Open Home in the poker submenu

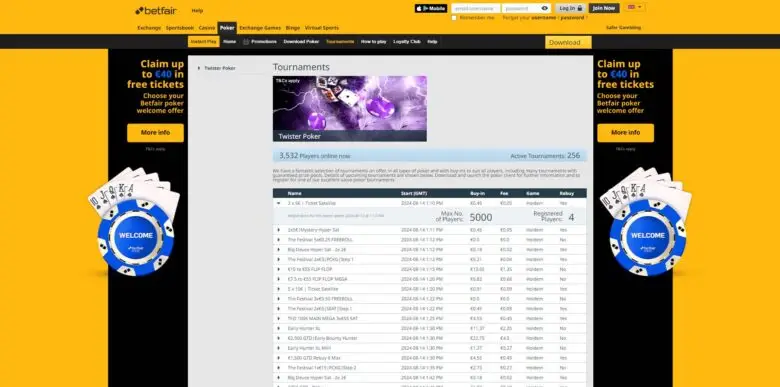tap(229, 42)
